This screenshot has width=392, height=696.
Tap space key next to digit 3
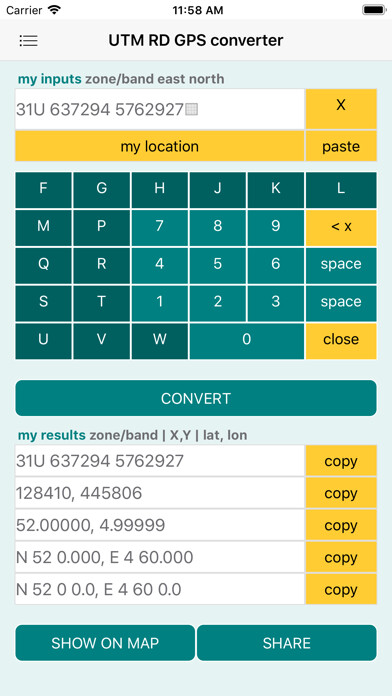pyautogui.click(x=341, y=303)
